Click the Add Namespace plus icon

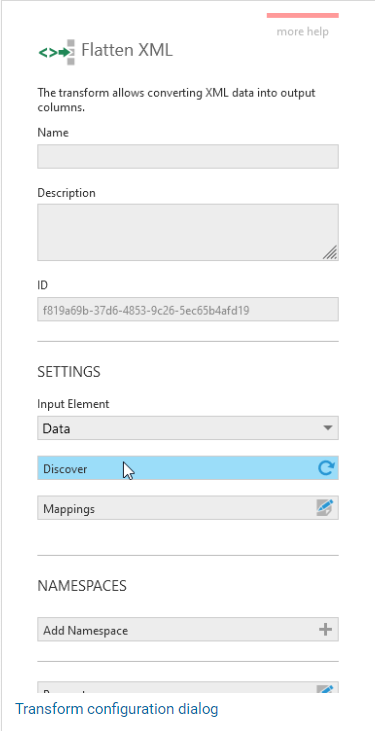[325, 630]
